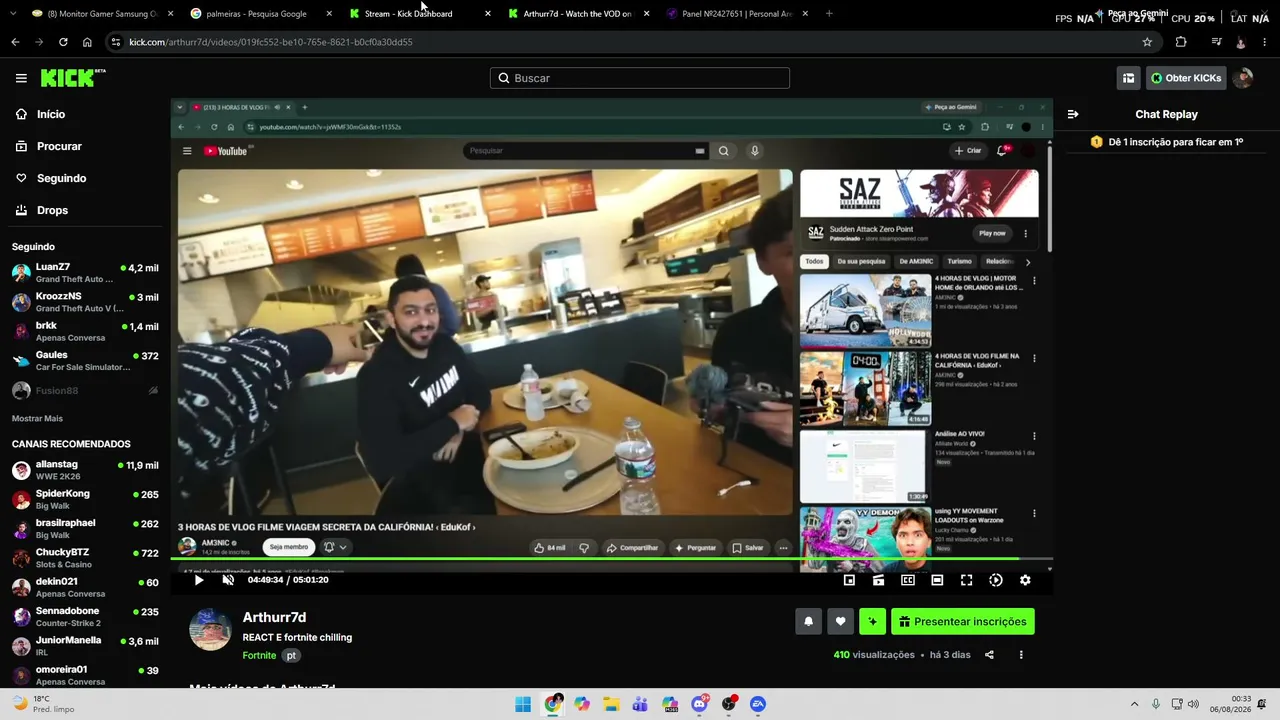Viewport: 1280px width, 720px height.
Task: Click Presentear inscrições button
Action: 963,621
